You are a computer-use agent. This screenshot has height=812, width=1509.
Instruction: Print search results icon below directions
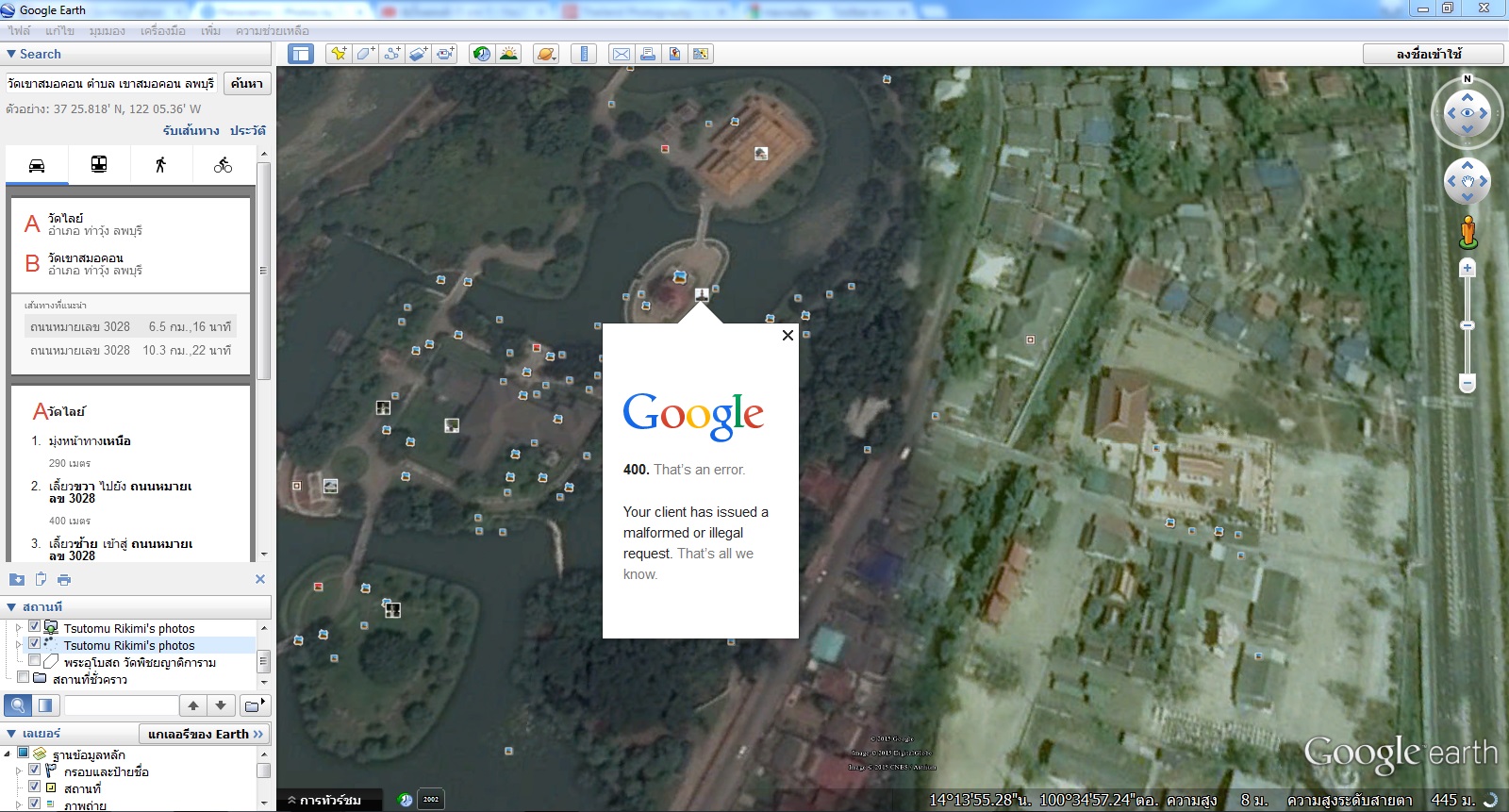[x=64, y=579]
